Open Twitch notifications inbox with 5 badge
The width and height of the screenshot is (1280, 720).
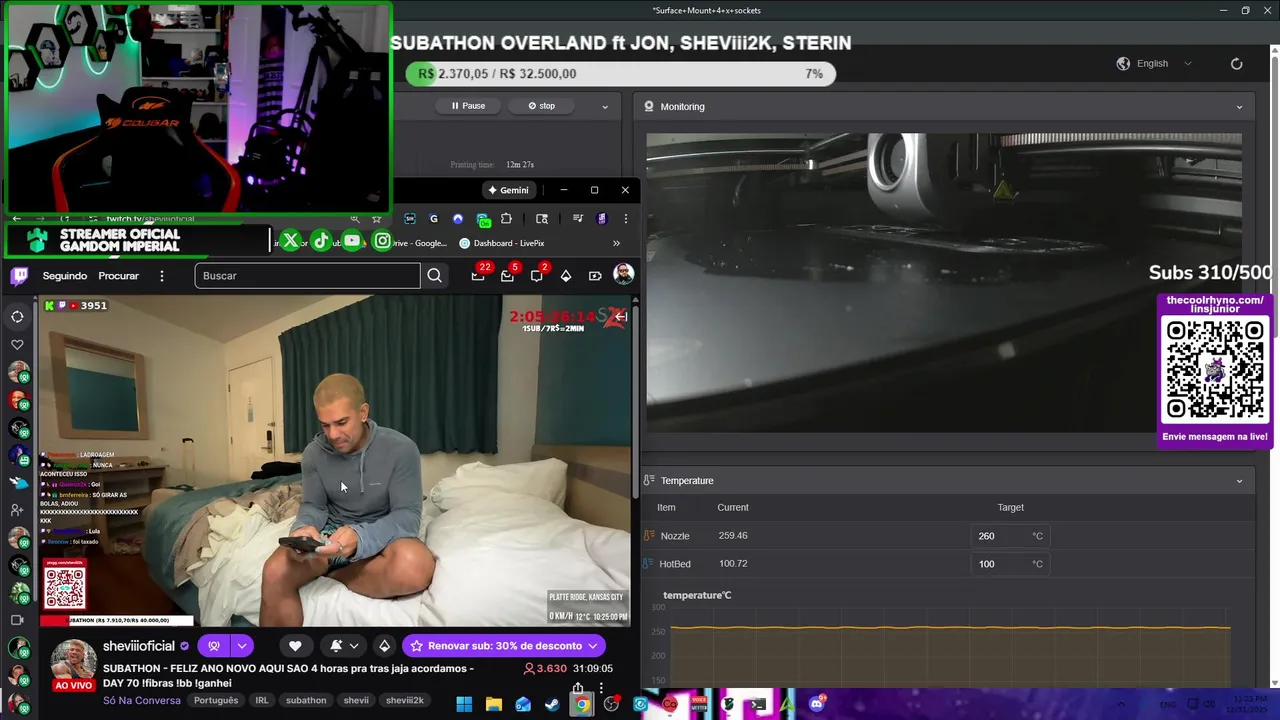coord(507,276)
